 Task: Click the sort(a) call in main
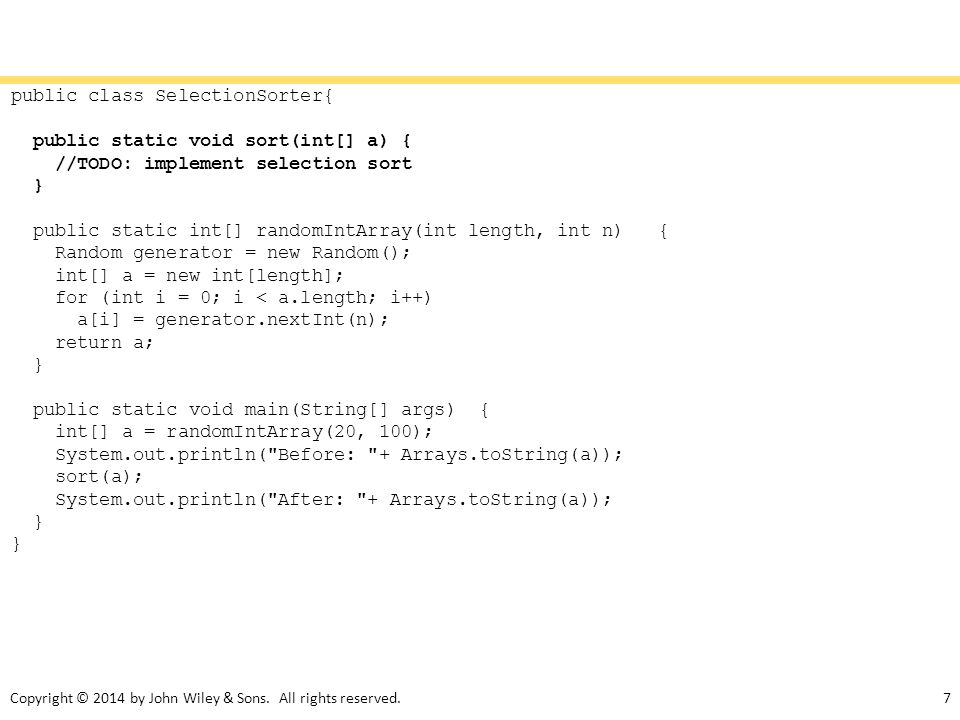(99, 476)
